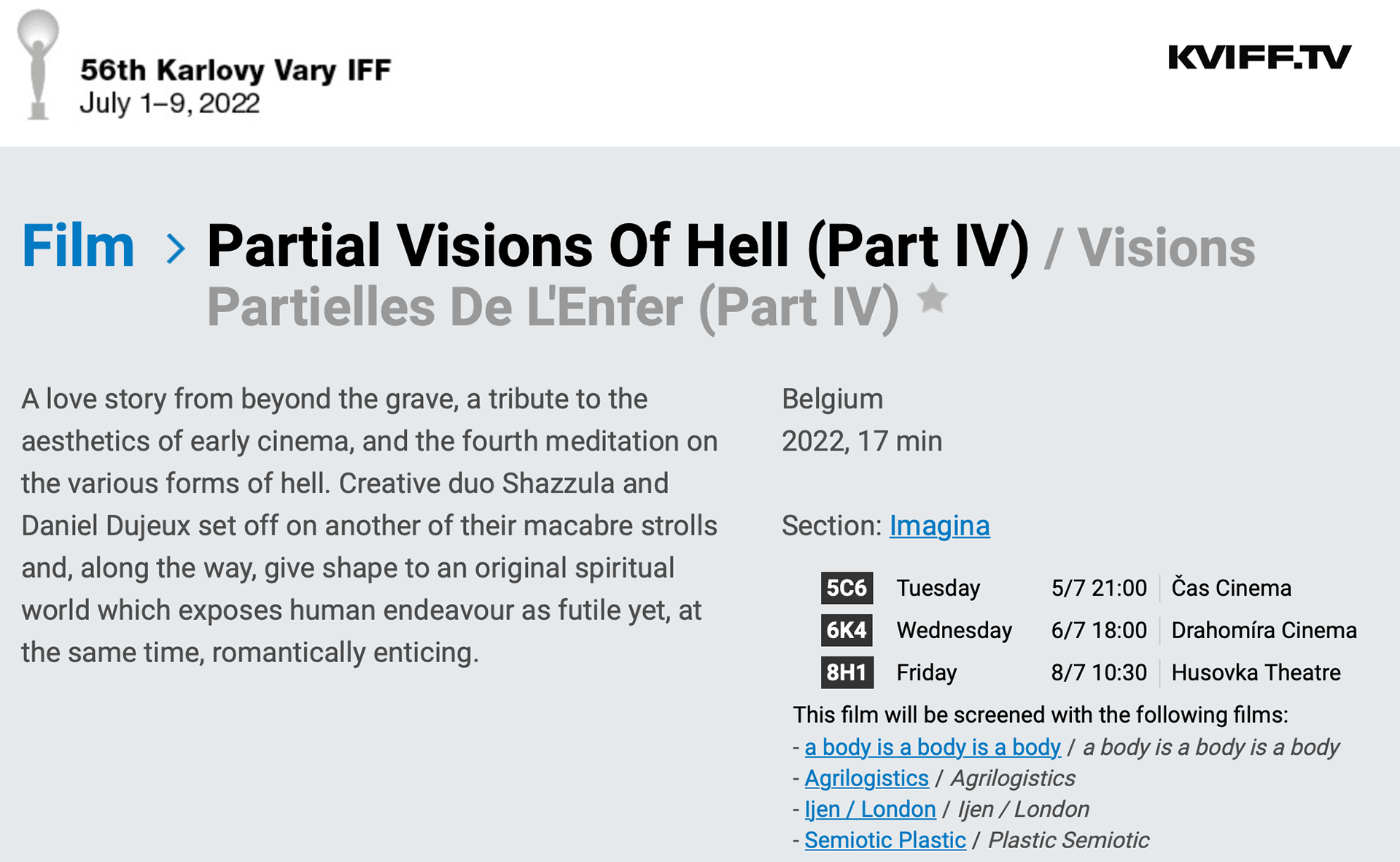Click the Husovka Theatre venue name
Viewport: 1400px width, 862px height.
pos(1256,672)
